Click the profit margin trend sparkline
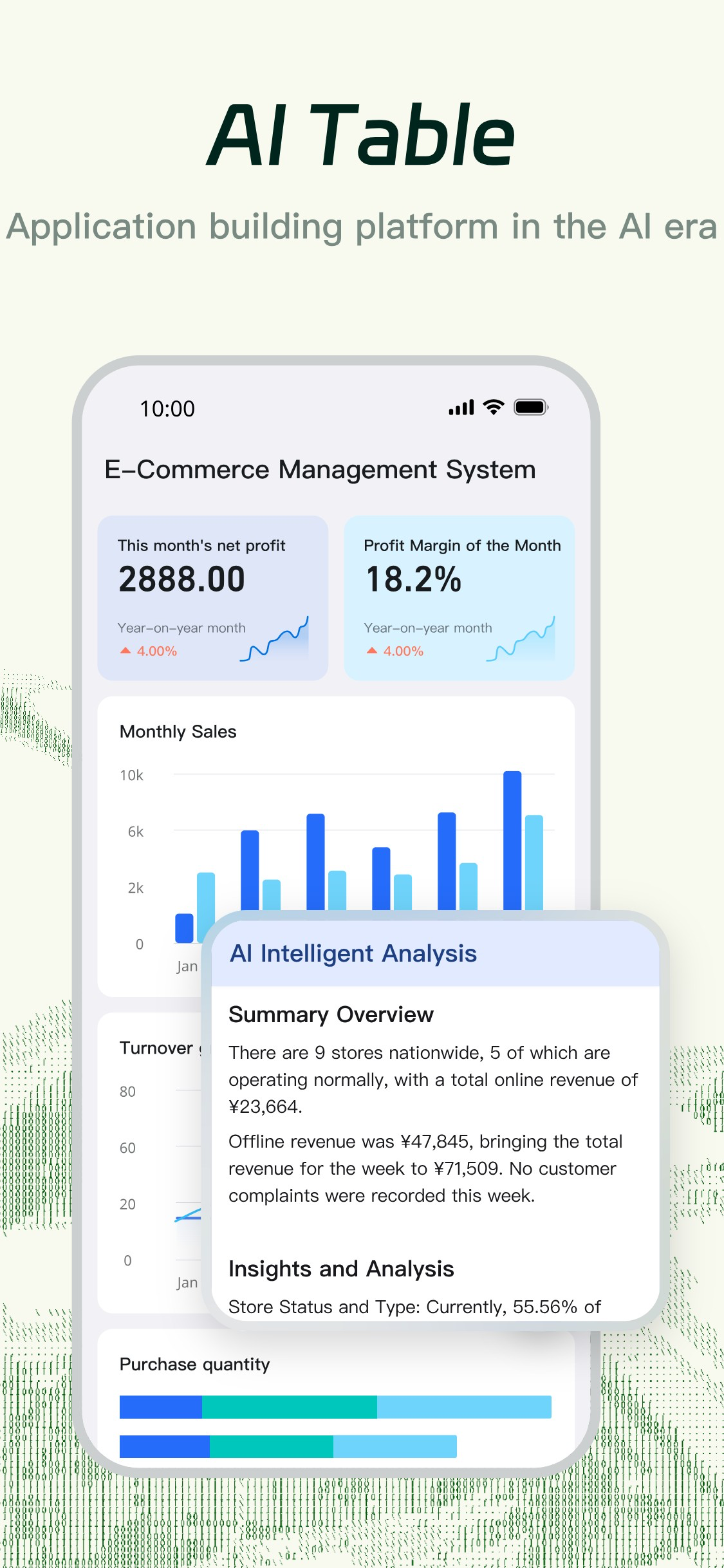724x1568 pixels. [521, 639]
